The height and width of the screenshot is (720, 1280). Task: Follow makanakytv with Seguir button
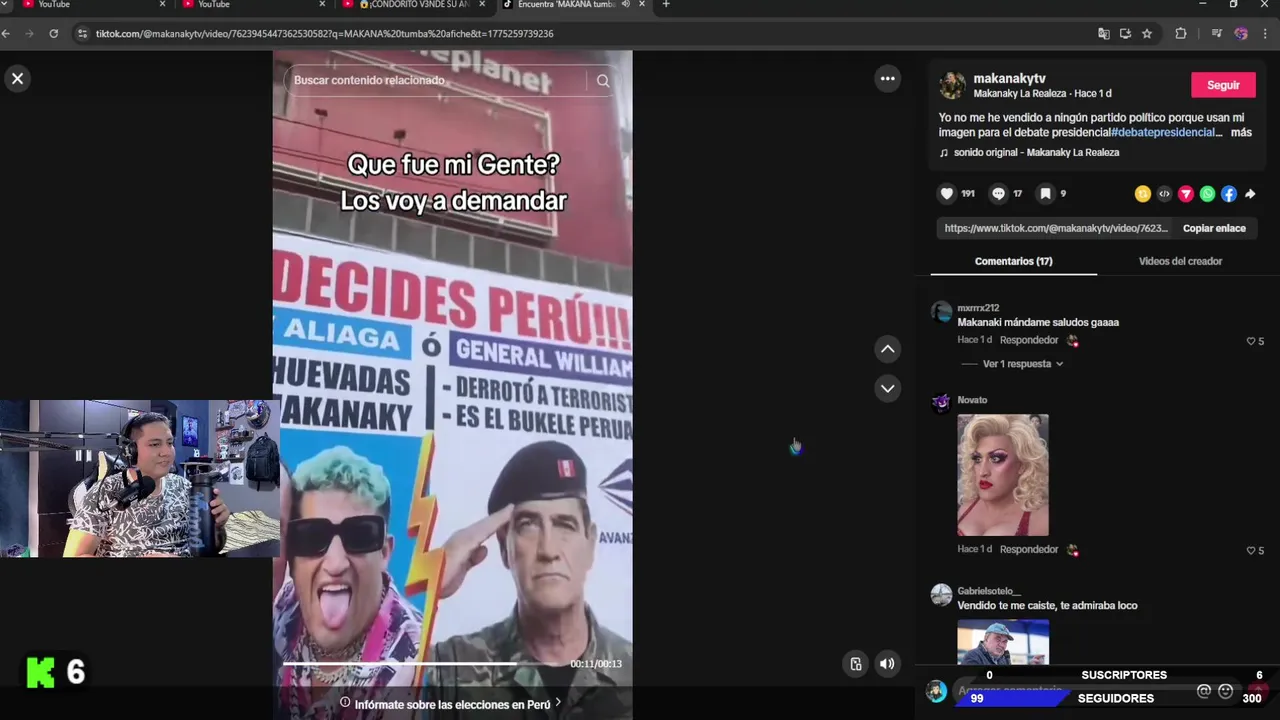(1223, 85)
